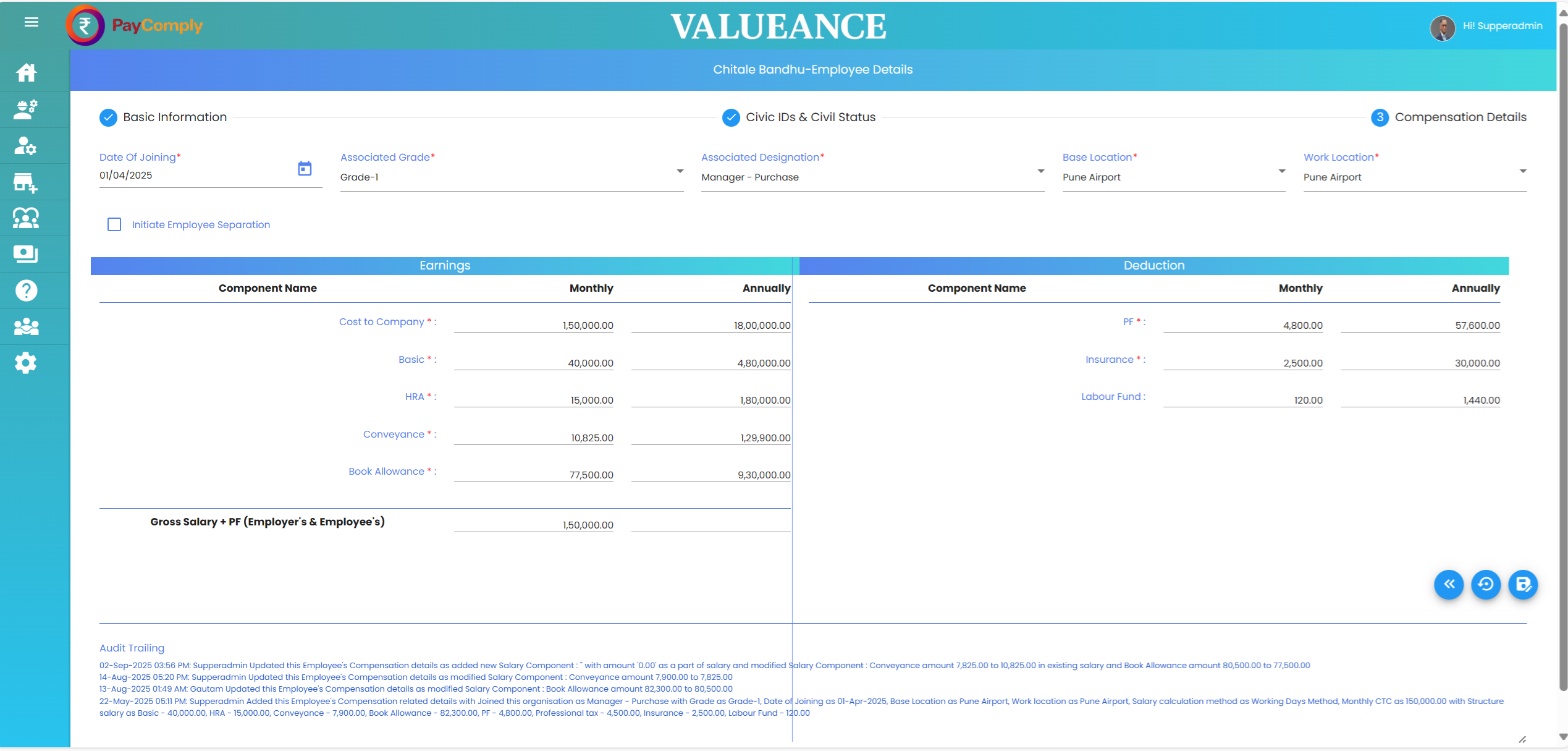Open the user with gears sidebar icon
Screen dimensions: 1568x751
[26, 109]
